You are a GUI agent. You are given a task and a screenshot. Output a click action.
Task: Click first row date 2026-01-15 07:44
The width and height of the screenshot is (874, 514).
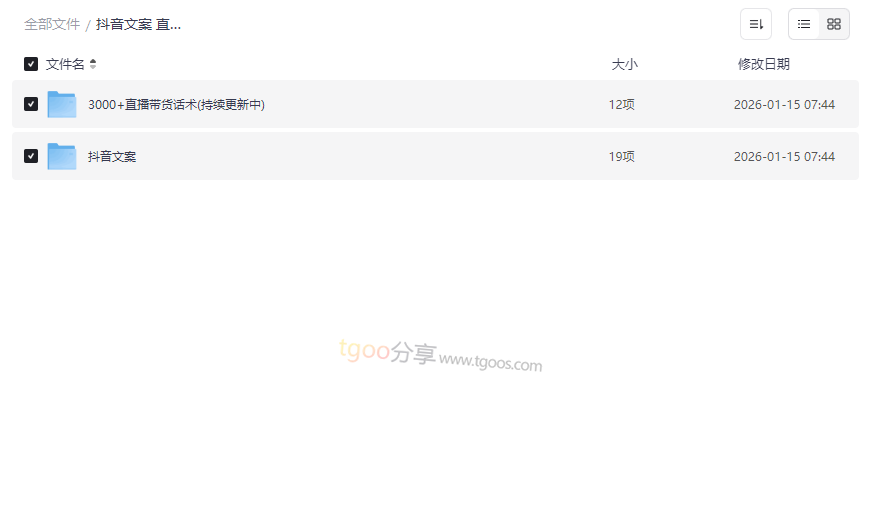coord(784,105)
